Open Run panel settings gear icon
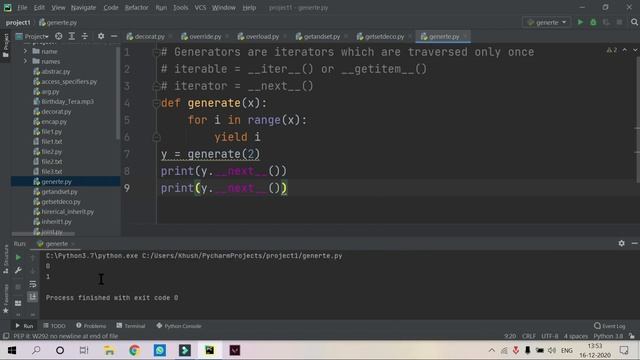The image size is (640, 360). pos(621,243)
